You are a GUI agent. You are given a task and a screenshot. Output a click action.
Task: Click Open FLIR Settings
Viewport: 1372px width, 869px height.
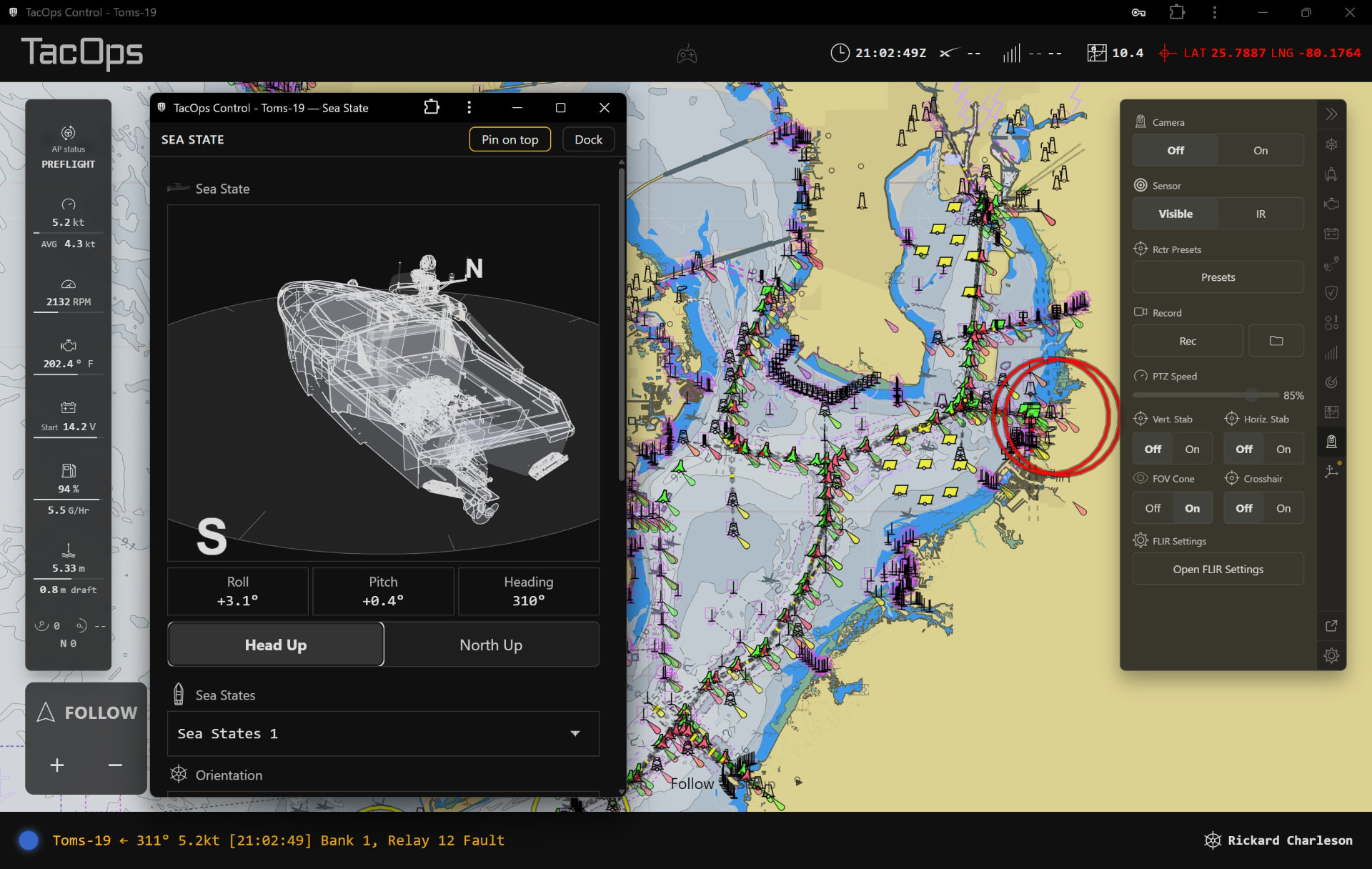(x=1218, y=569)
